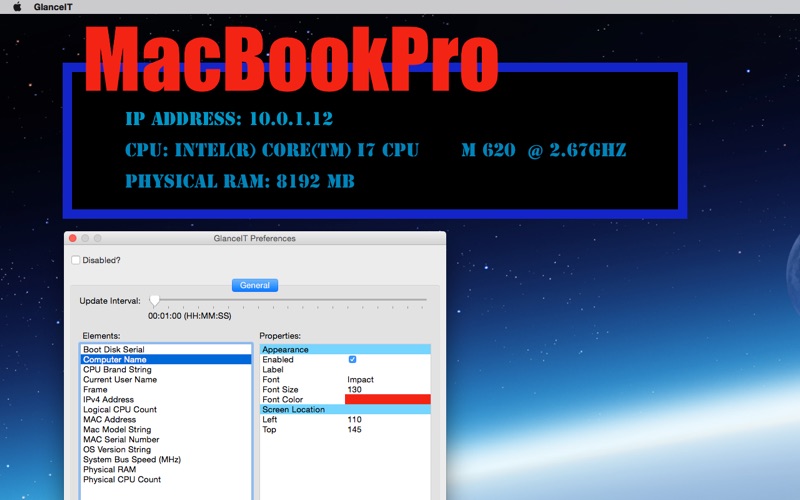The image size is (800, 500).
Task: Select OS Version String element
Action: (166, 449)
